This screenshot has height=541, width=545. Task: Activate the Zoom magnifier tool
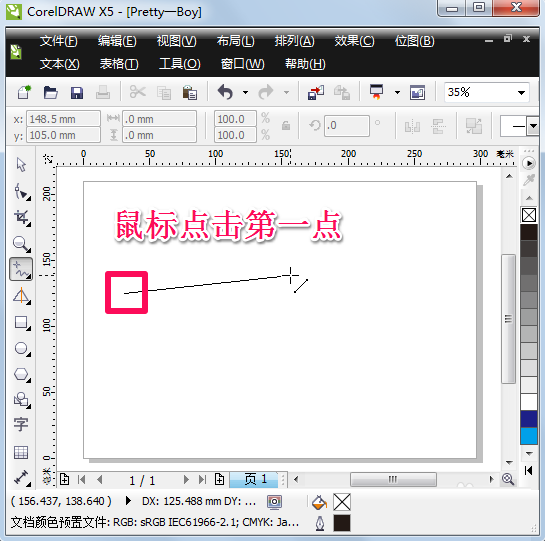(x=22, y=244)
